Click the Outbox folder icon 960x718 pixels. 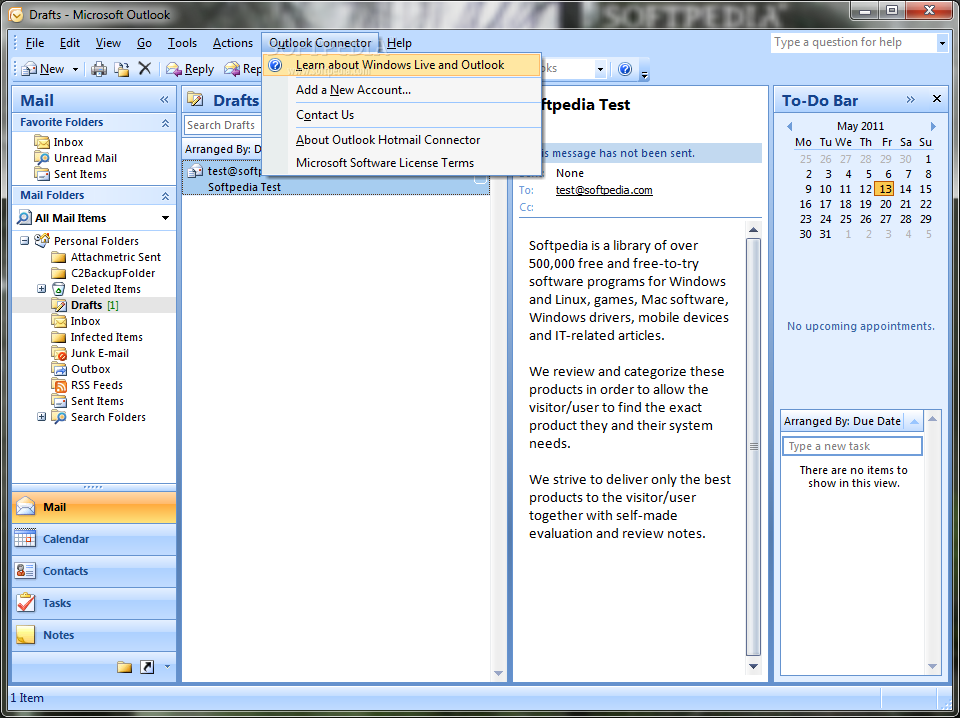(59, 369)
